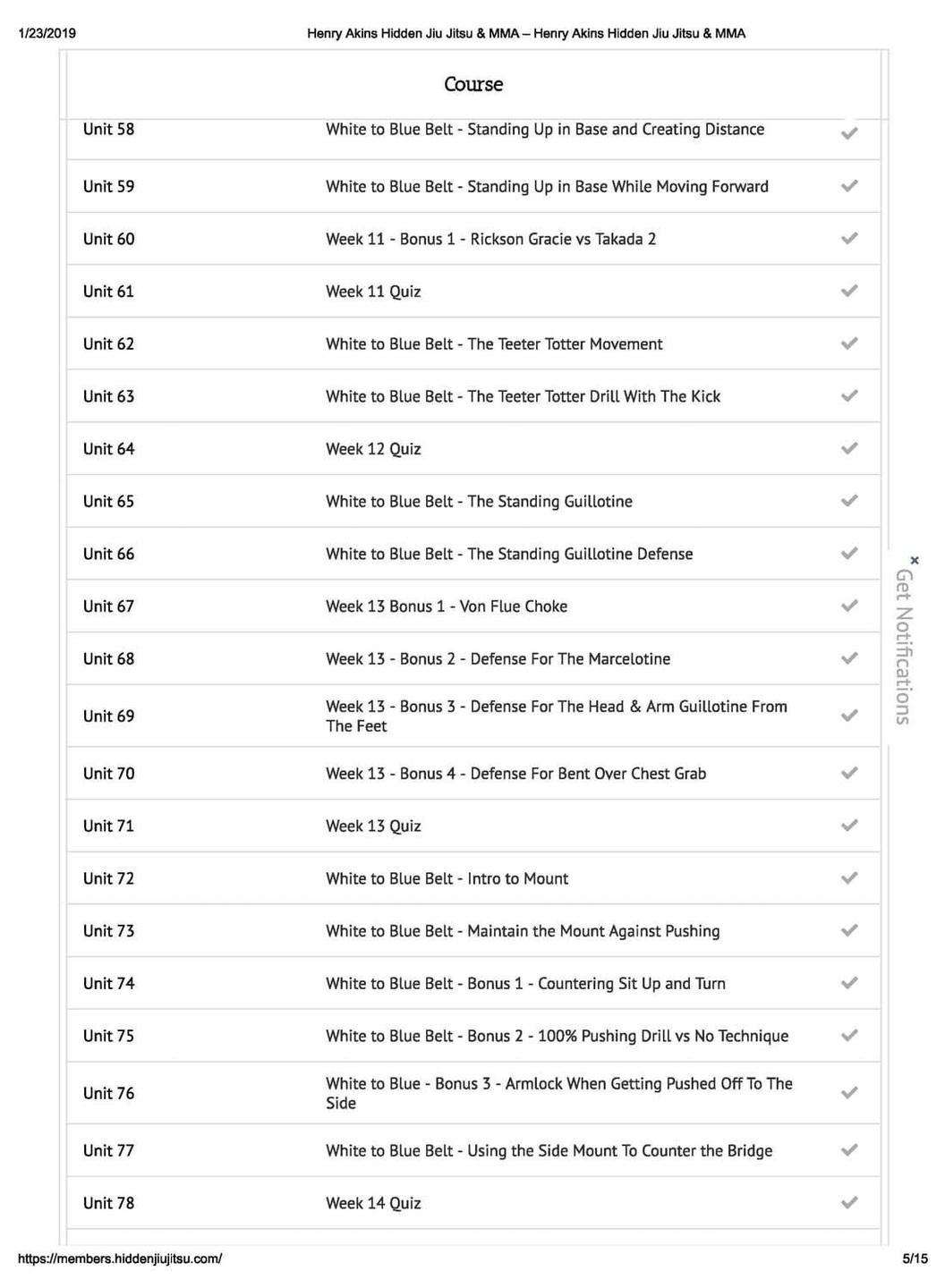Open Armlock When Getting Pushed Off lesson
945x1288 pixels.
tap(559, 1093)
